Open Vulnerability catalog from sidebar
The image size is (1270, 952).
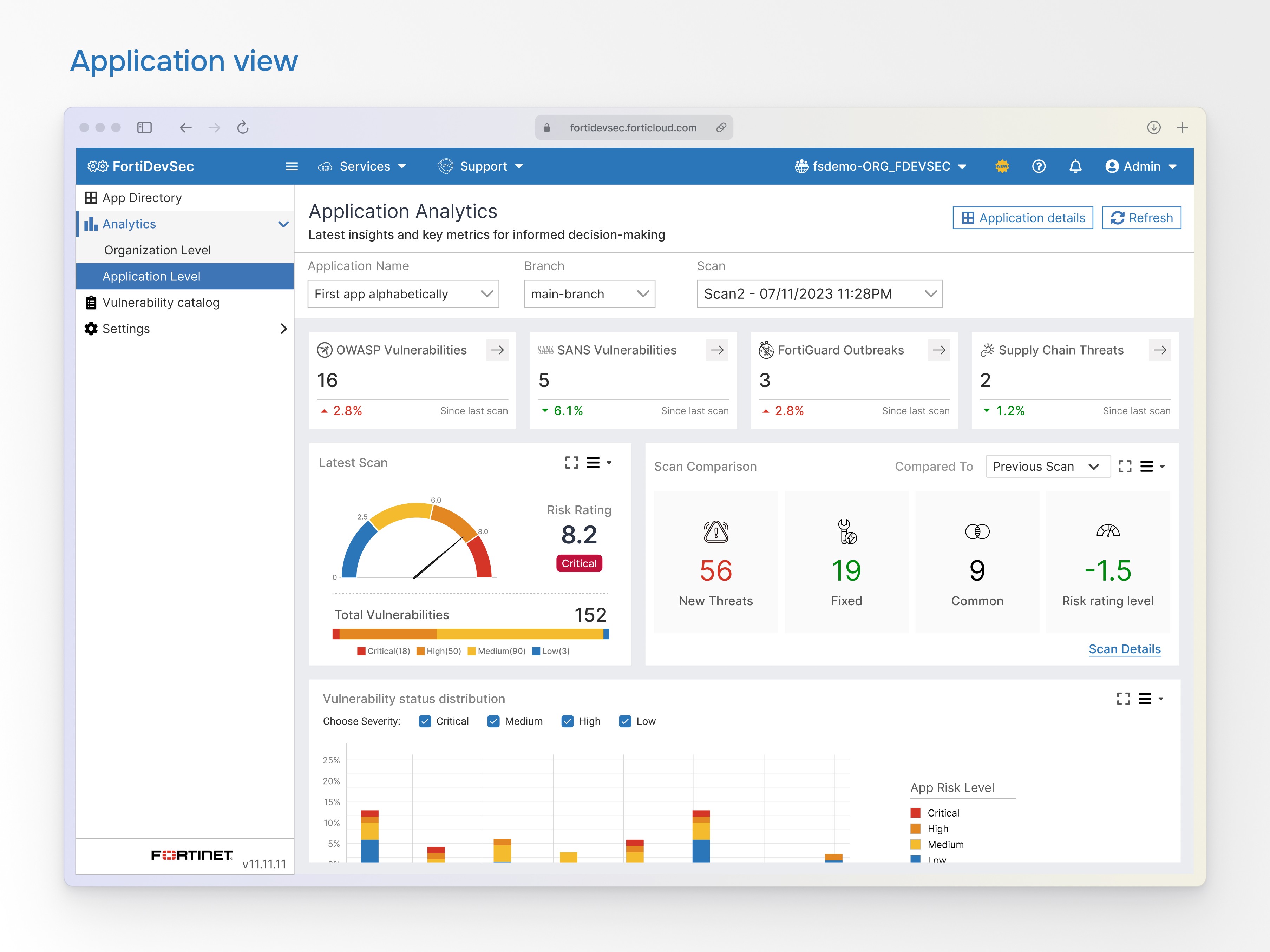tap(161, 302)
